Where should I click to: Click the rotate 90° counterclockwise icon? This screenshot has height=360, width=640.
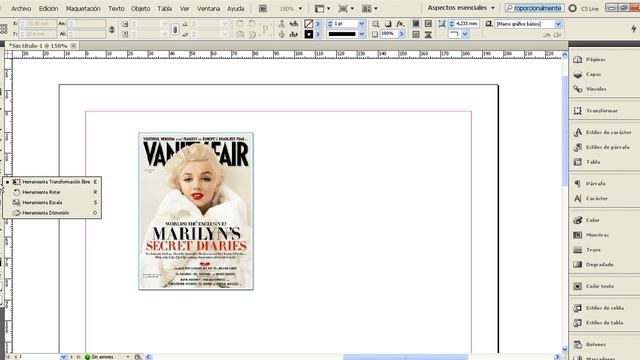pyautogui.click(x=252, y=24)
